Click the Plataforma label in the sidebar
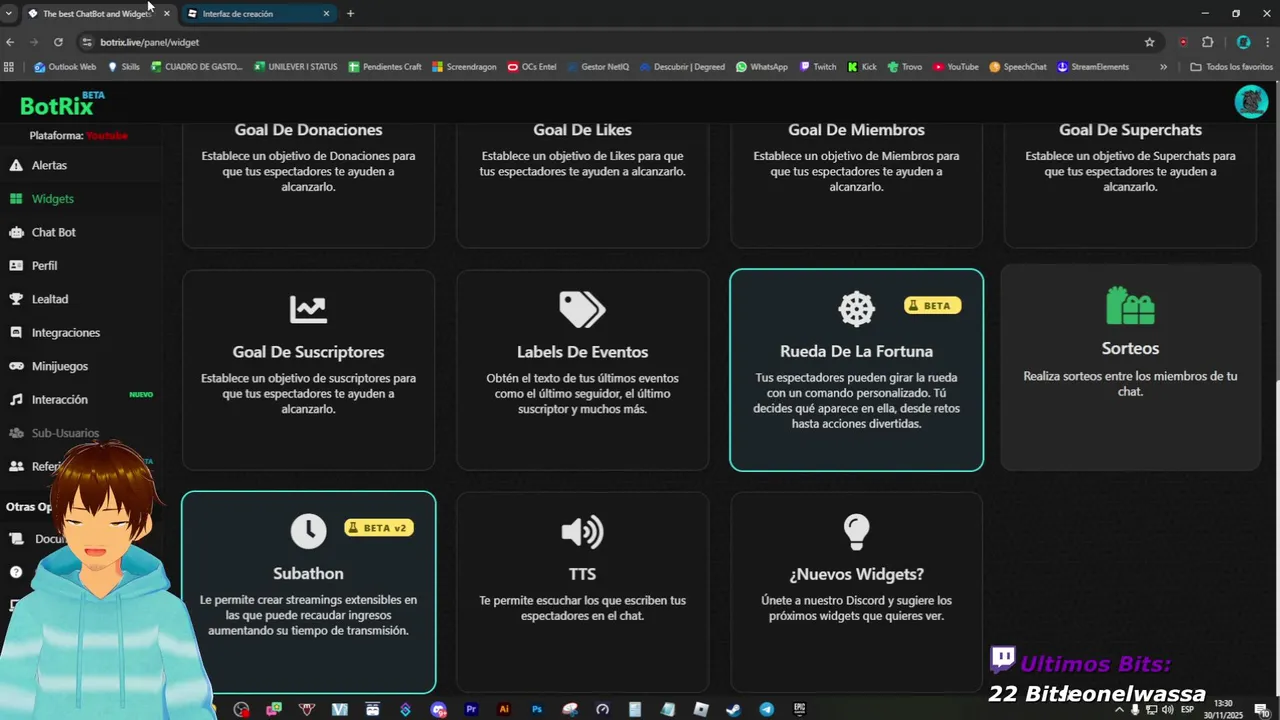1280x720 pixels. 78,135
